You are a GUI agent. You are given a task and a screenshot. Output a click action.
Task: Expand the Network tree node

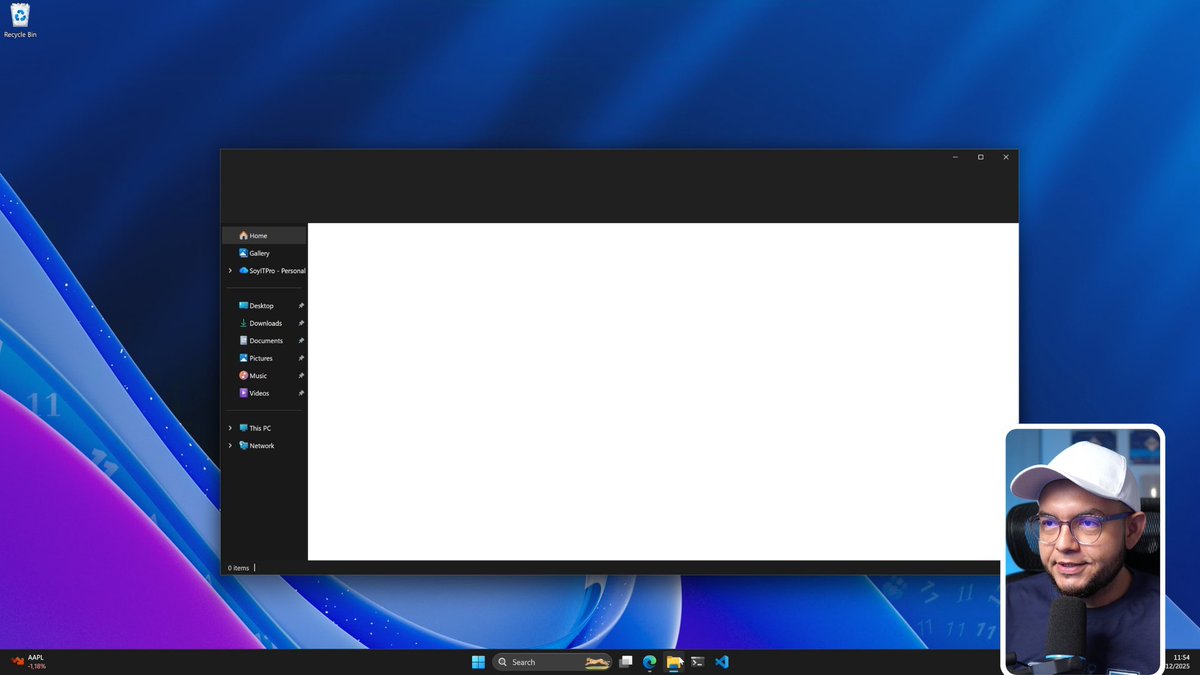[230, 446]
